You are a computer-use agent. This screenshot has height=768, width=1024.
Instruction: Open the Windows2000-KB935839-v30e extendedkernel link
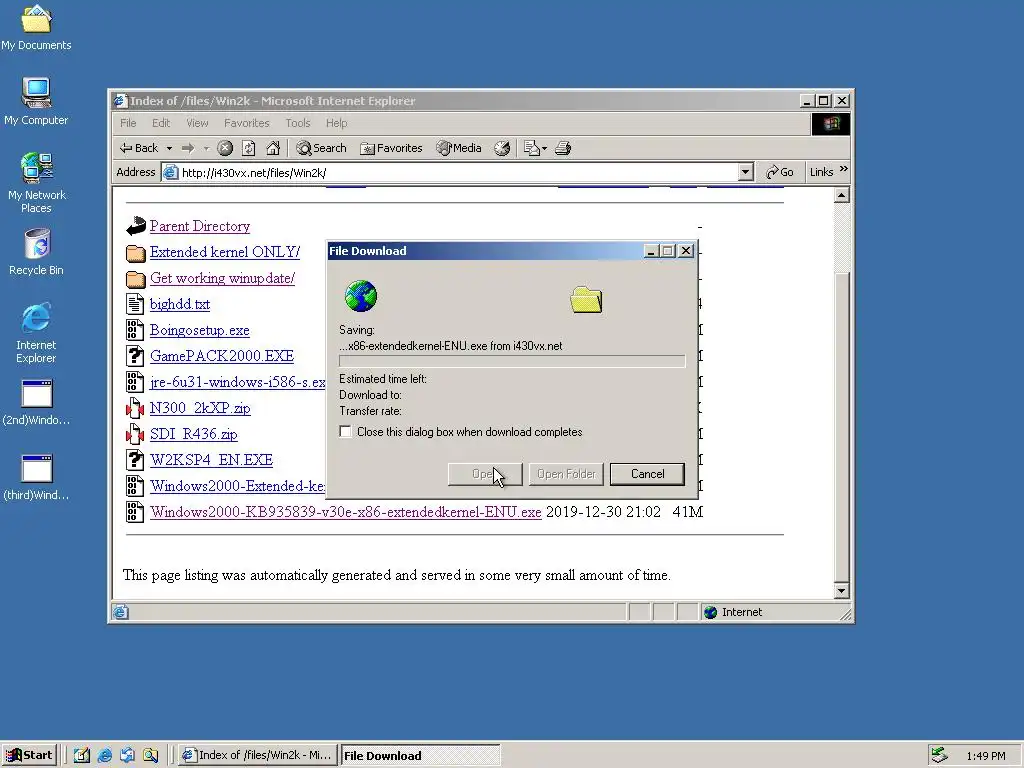point(345,512)
